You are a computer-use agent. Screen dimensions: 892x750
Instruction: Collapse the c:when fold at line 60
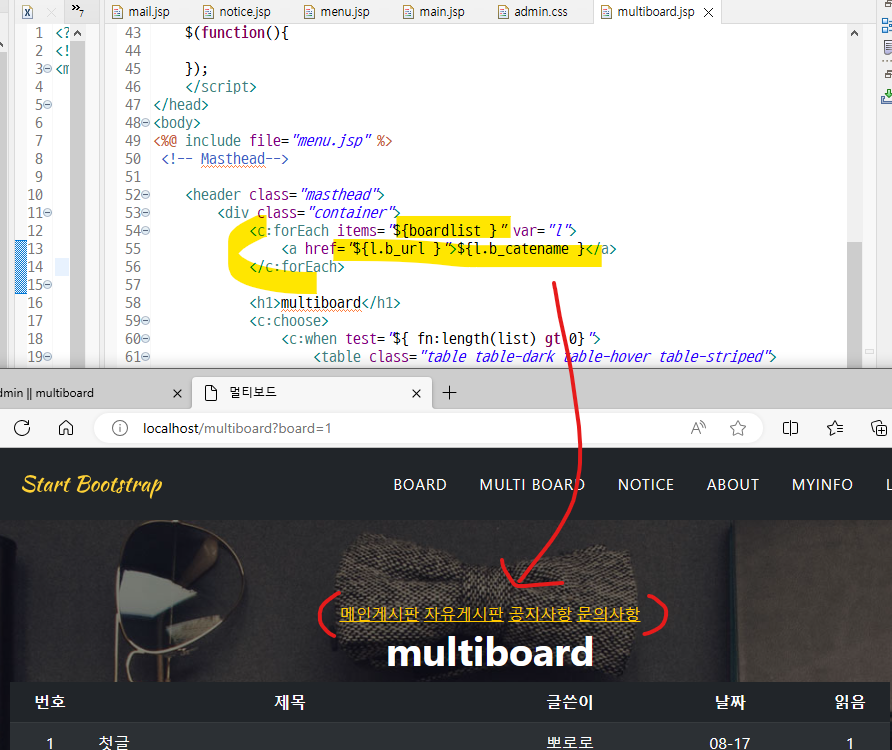pyautogui.click(x=146, y=339)
